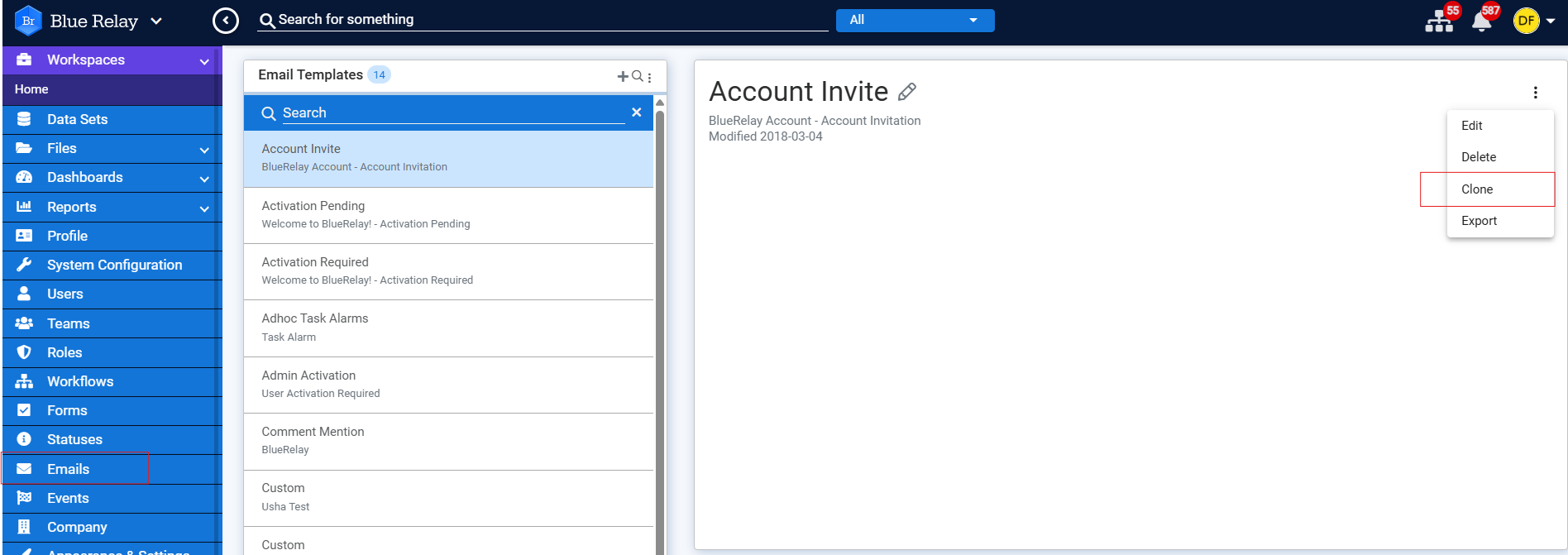Image resolution: width=1568 pixels, height=555 pixels.
Task: Click the Emails envelope icon
Action: click(24, 469)
